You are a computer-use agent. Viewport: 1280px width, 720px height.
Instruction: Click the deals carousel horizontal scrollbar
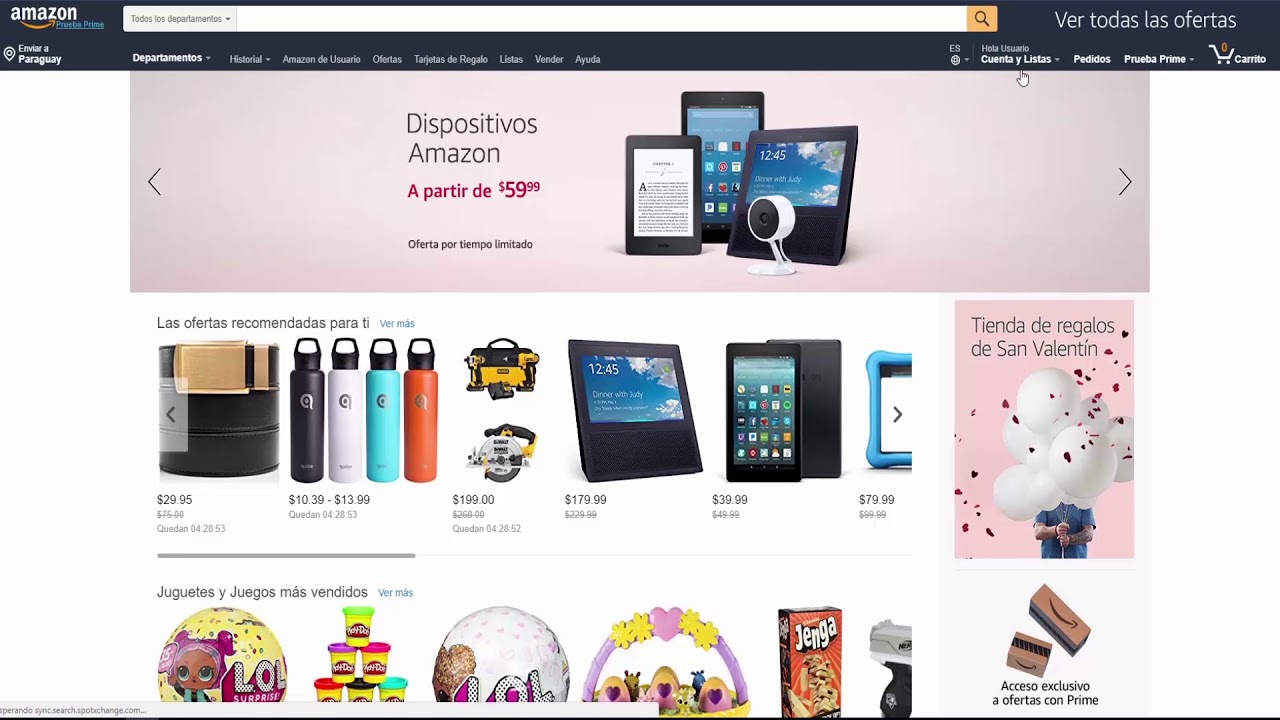point(286,555)
